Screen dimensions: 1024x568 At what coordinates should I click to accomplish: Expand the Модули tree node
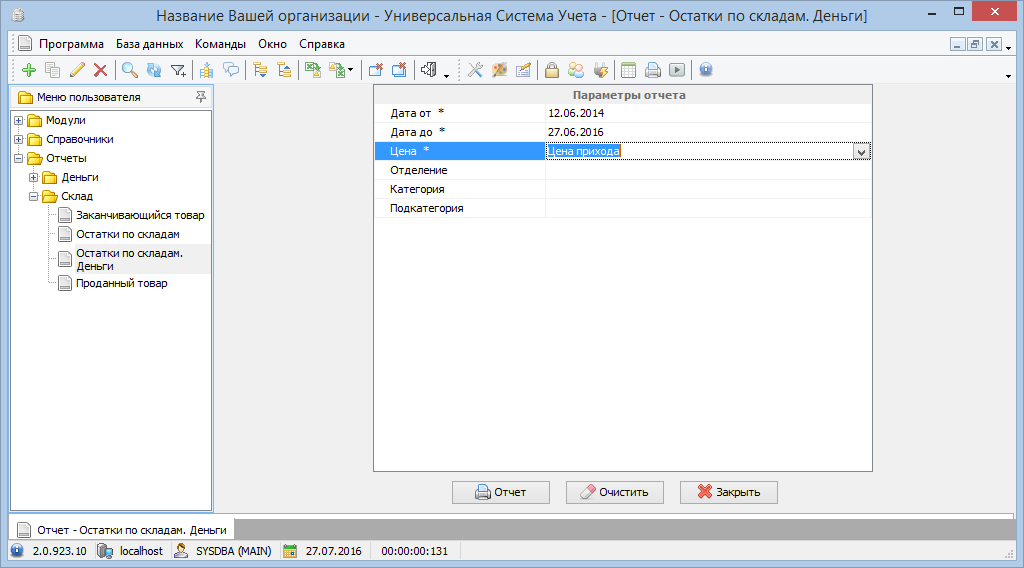tap(19, 120)
